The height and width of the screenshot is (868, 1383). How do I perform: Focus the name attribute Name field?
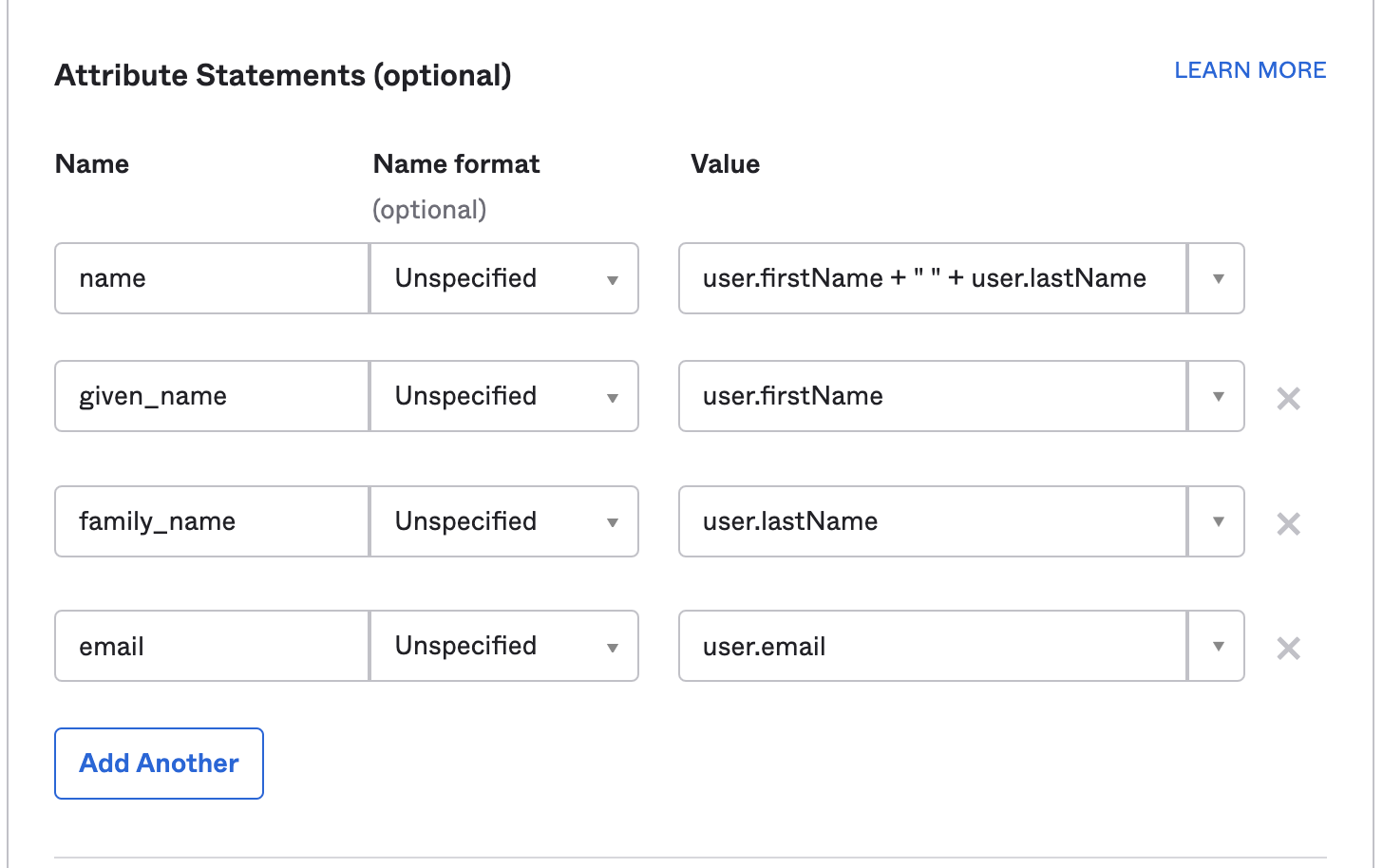pos(212,278)
